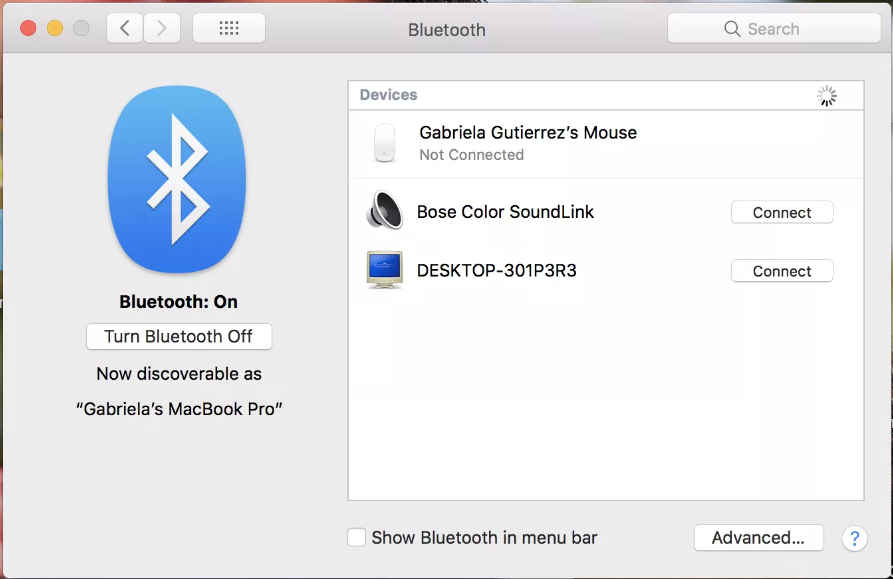This screenshot has height=579, width=893.
Task: Click the forward navigation arrow
Action: click(162, 28)
